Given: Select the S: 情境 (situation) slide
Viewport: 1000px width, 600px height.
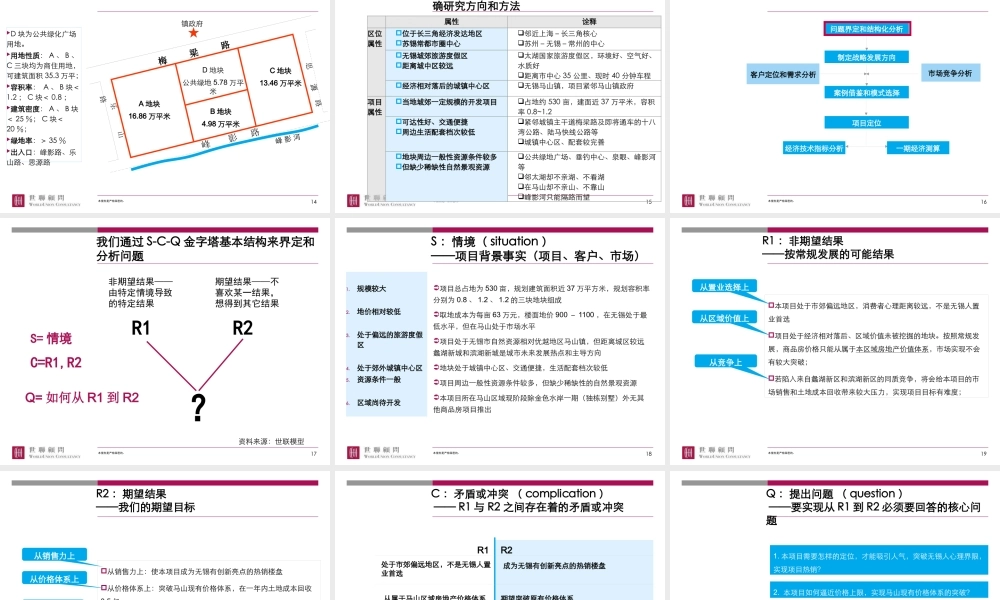Looking at the screenshot, I should point(499,342).
